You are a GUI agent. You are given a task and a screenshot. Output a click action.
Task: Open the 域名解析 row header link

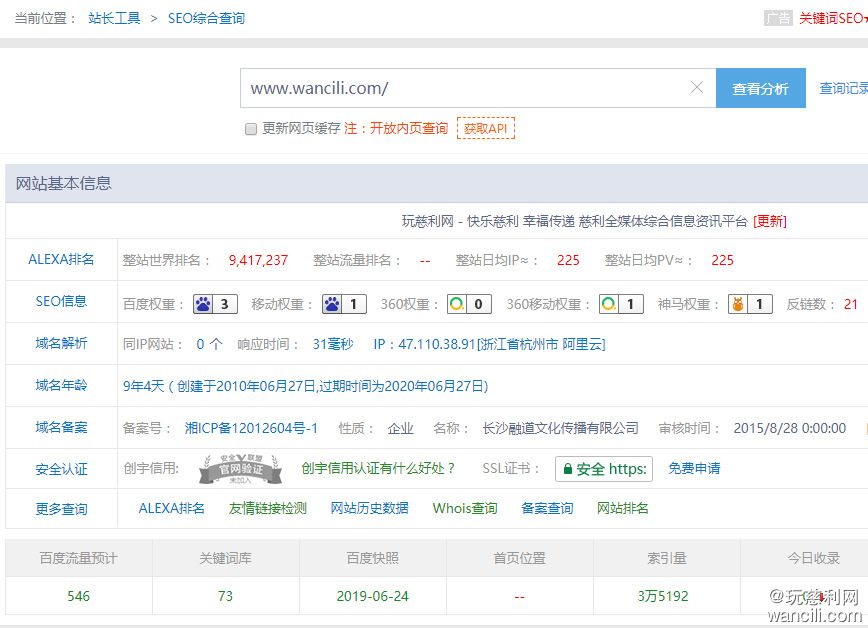[x=61, y=343]
